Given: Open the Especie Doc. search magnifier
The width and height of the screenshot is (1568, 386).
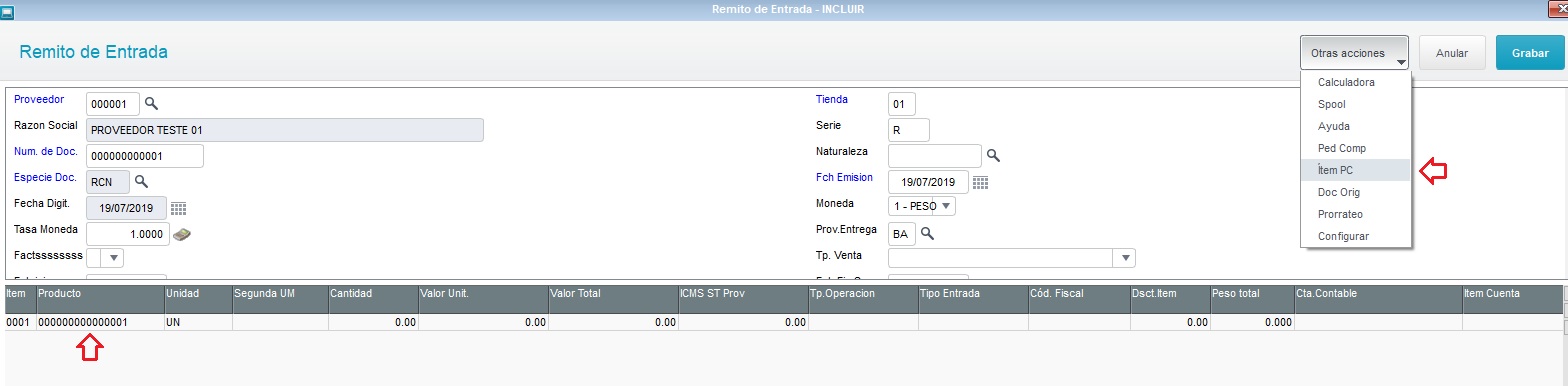Looking at the screenshot, I should point(141,181).
